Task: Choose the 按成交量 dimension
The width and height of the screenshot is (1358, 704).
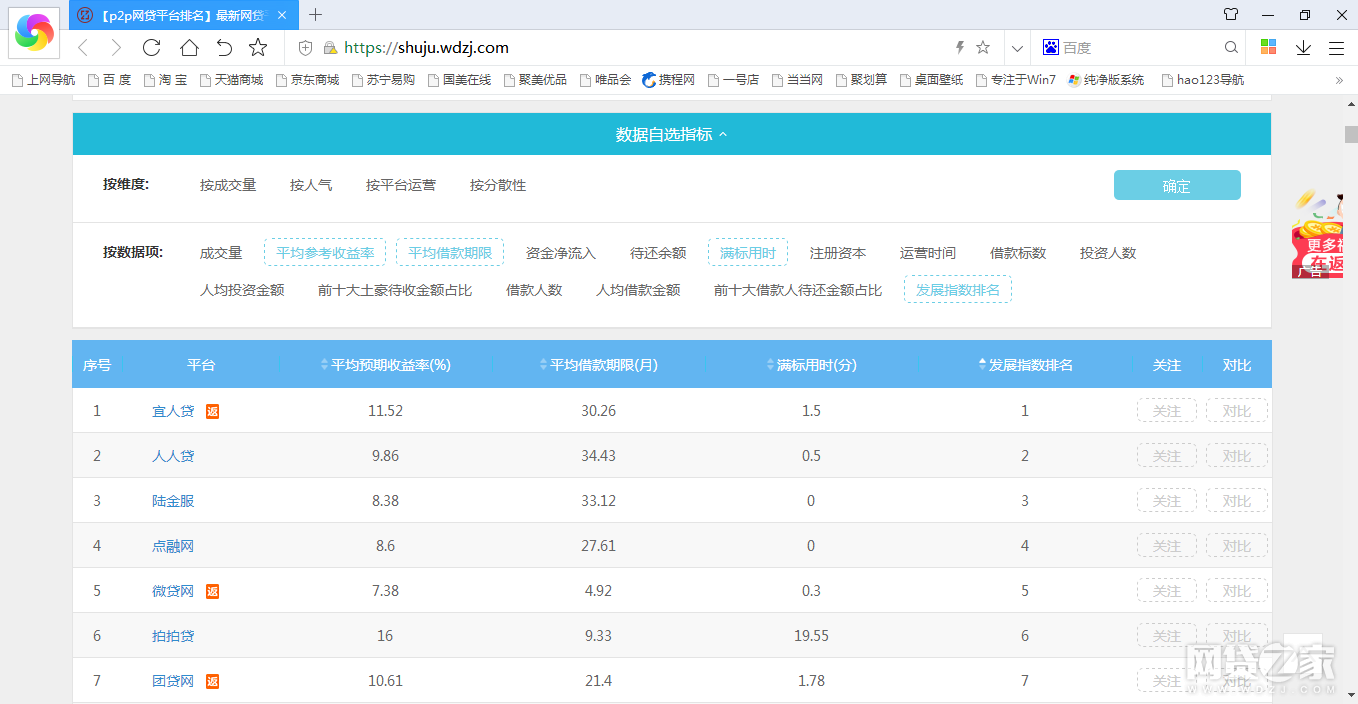Action: click(x=228, y=185)
